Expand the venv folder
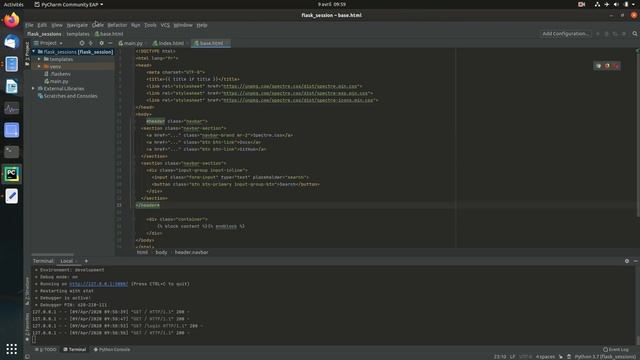 click(39, 67)
